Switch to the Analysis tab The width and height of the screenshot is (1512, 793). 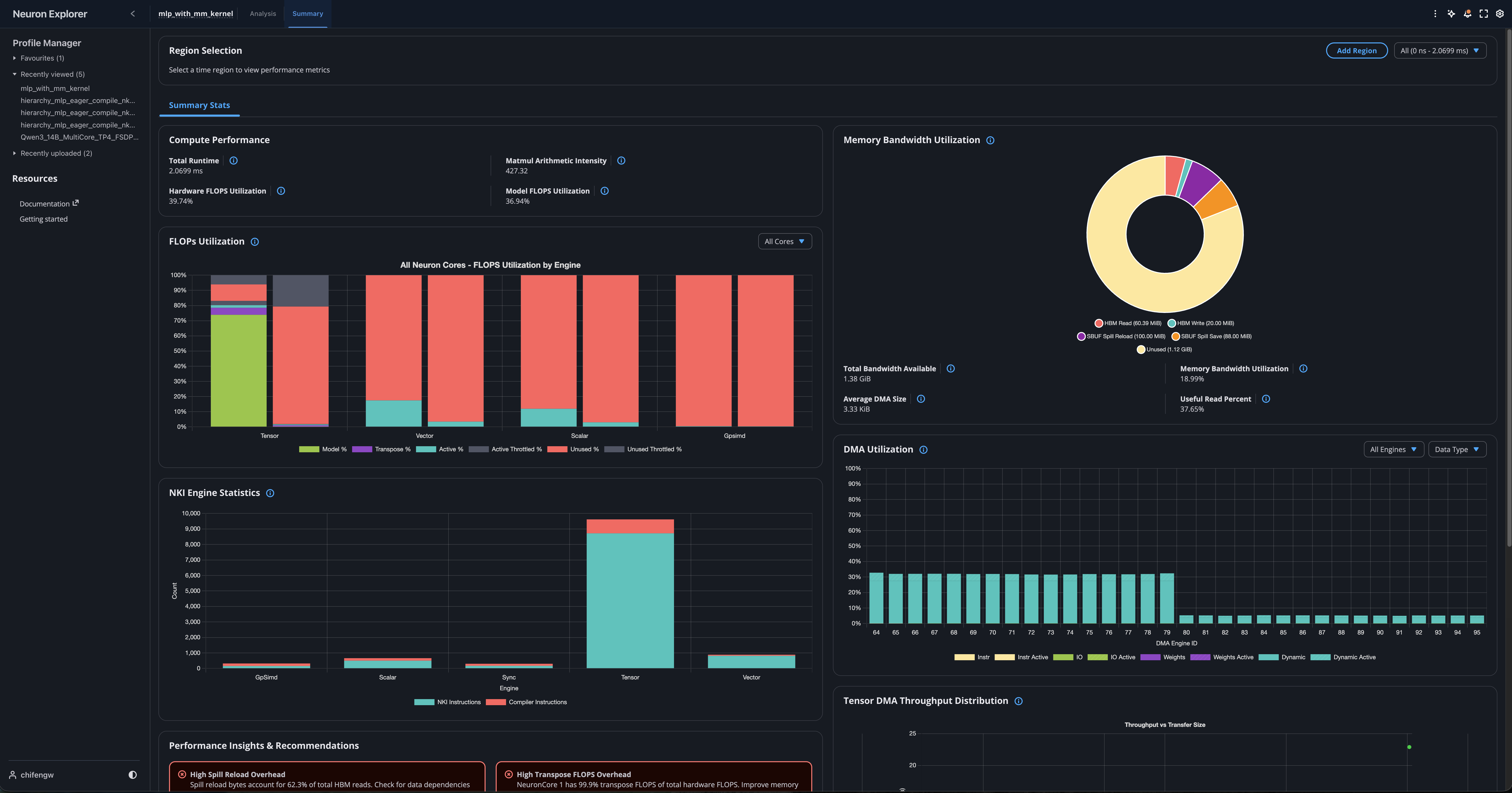click(x=263, y=14)
